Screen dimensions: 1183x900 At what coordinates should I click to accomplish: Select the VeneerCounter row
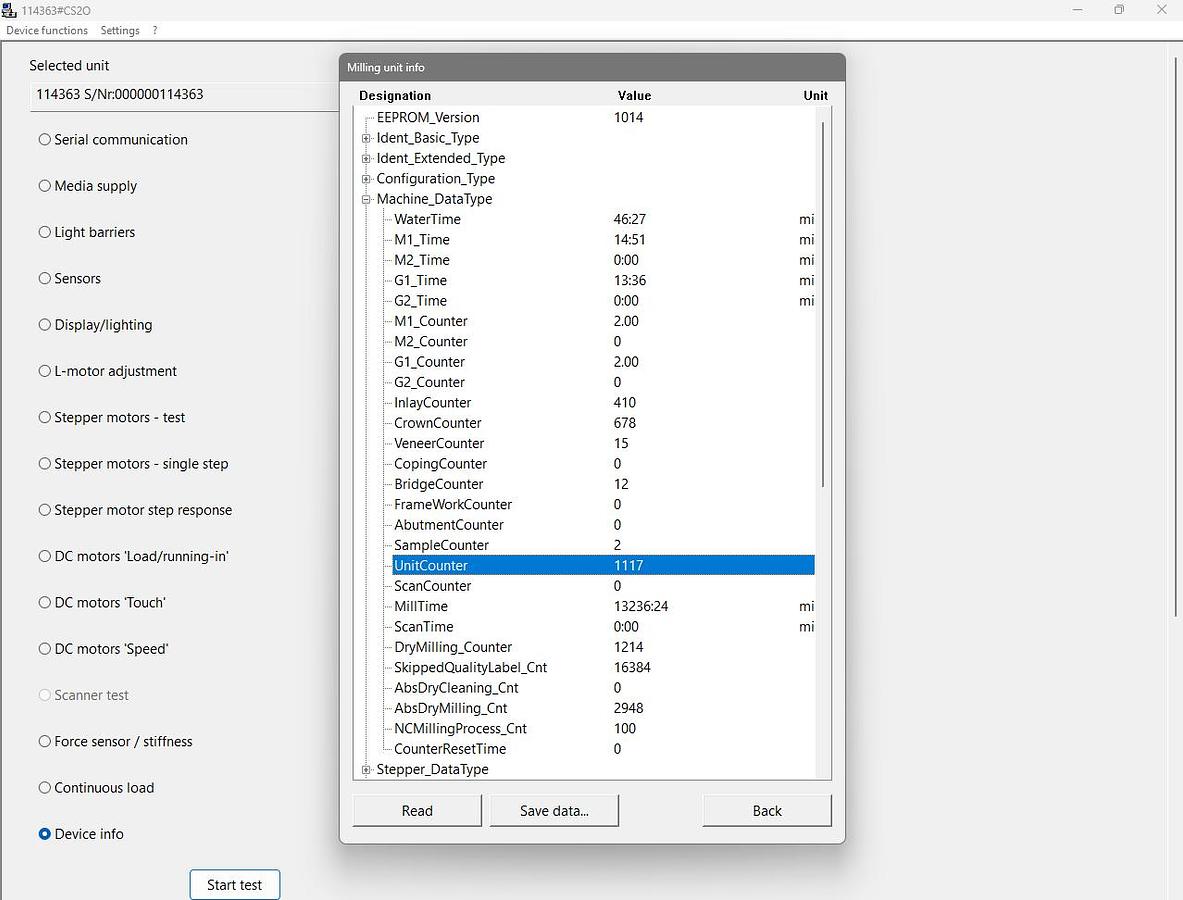(x=604, y=444)
